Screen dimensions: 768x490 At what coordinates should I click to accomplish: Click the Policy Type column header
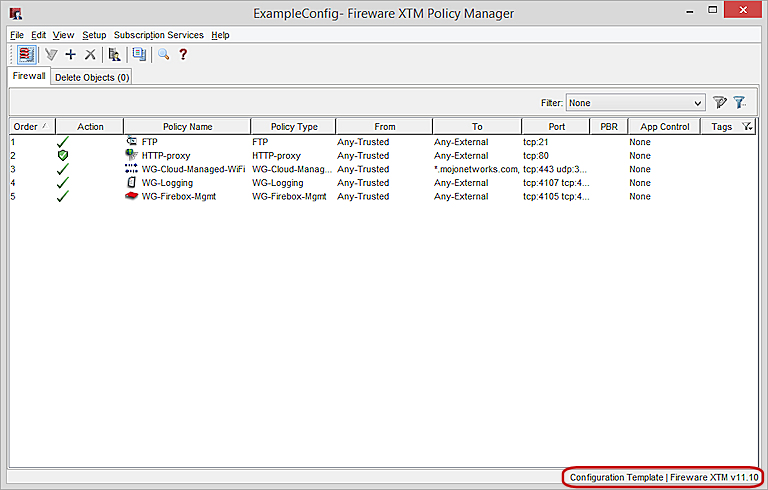tap(293, 127)
